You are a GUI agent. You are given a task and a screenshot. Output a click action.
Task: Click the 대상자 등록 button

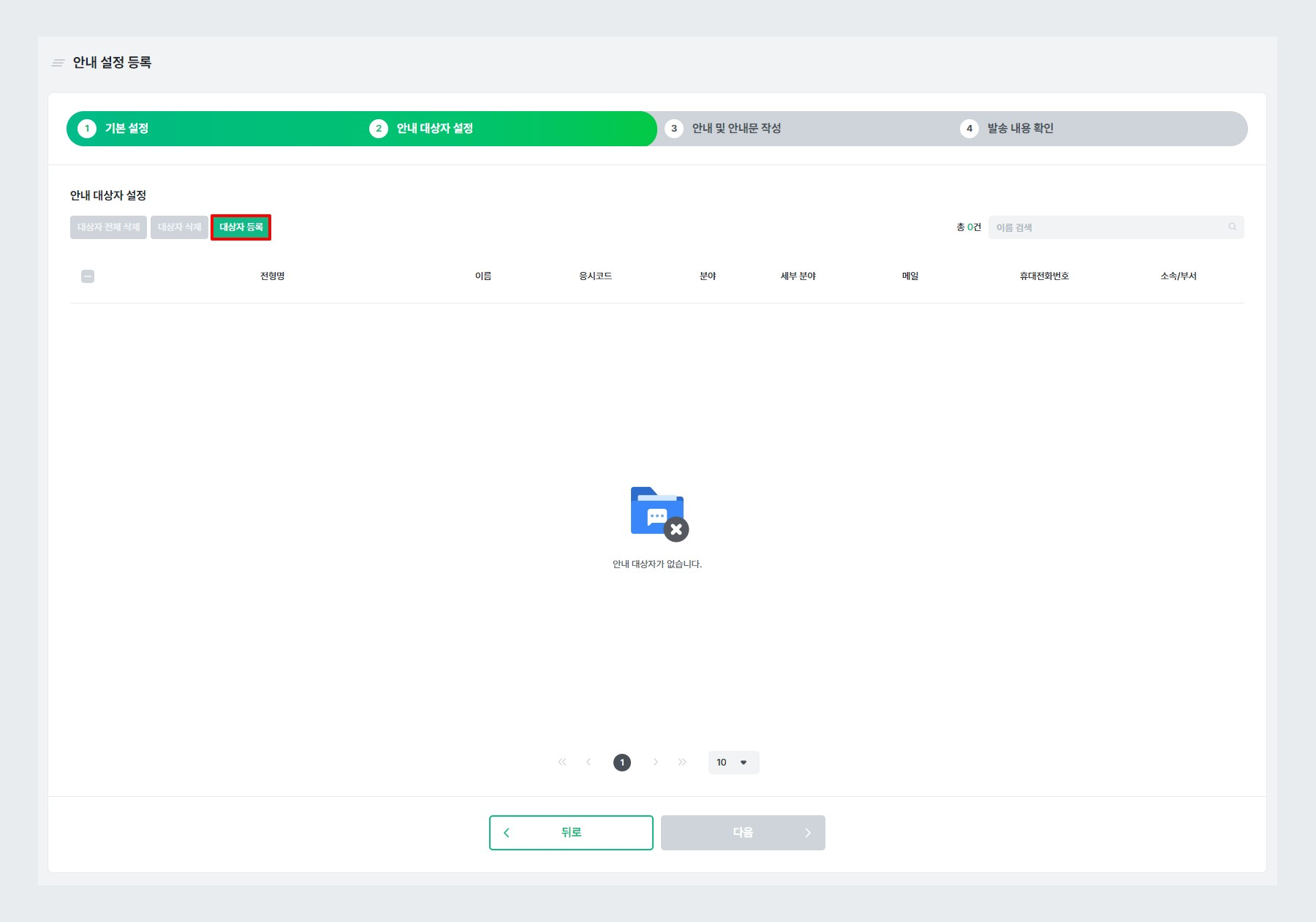point(241,227)
